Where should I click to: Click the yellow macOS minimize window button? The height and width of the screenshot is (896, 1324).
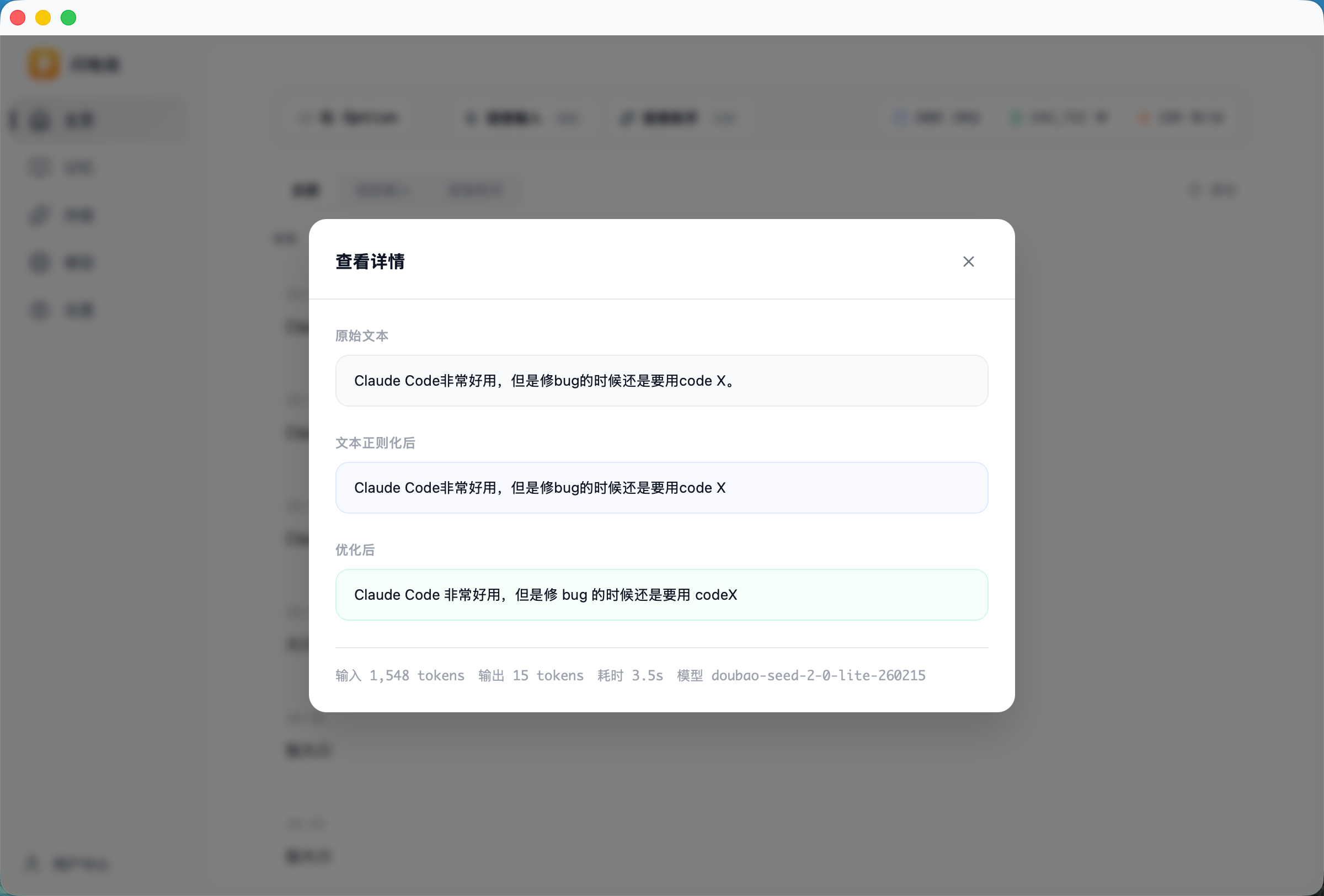coord(43,18)
